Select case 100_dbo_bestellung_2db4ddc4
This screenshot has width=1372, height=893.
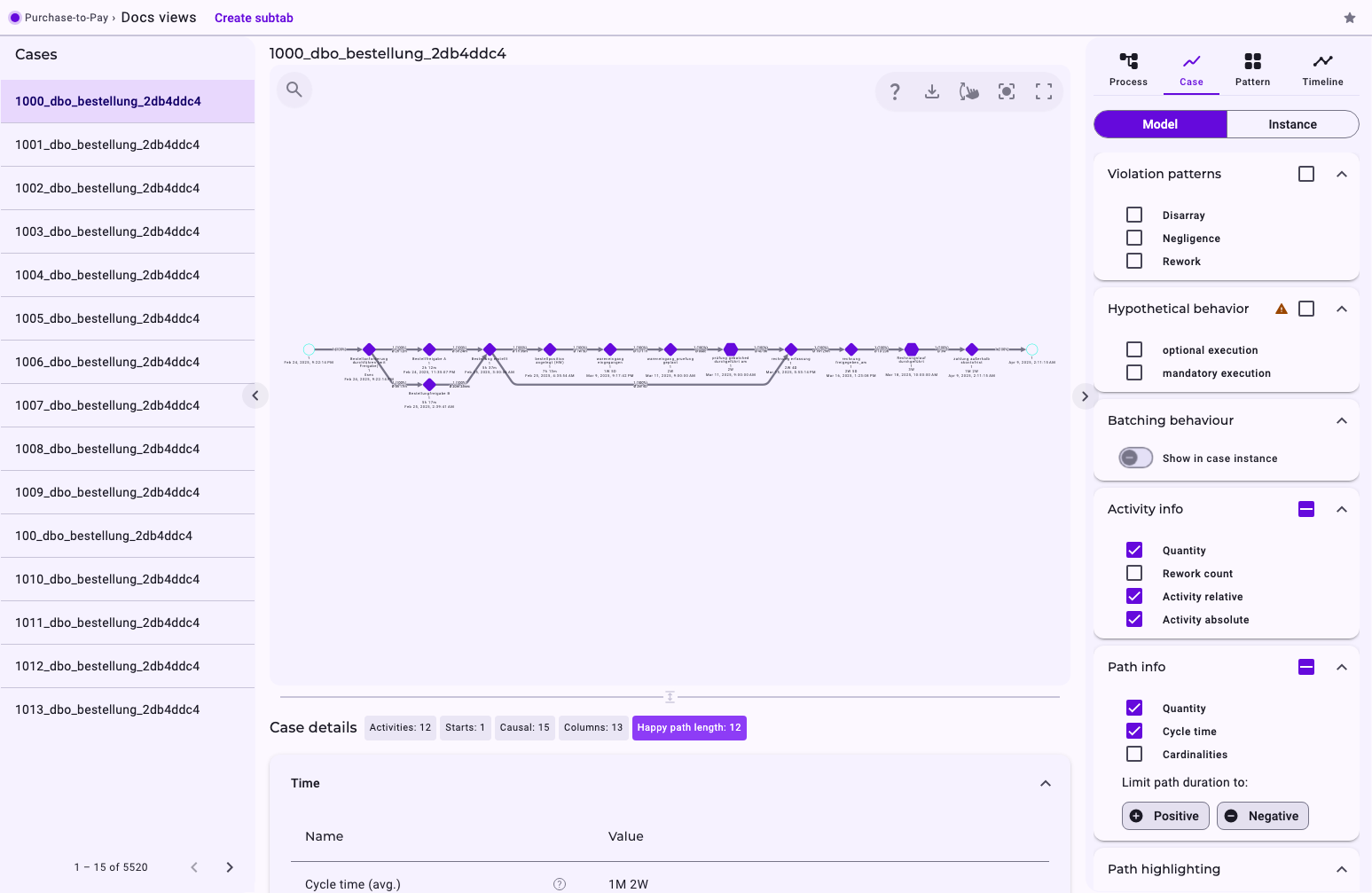pyautogui.click(x=128, y=536)
